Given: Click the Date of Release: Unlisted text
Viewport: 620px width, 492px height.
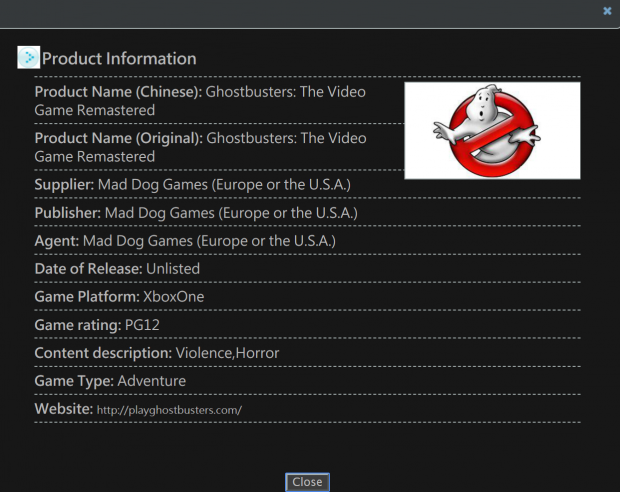Looking at the screenshot, I should click(117, 269).
